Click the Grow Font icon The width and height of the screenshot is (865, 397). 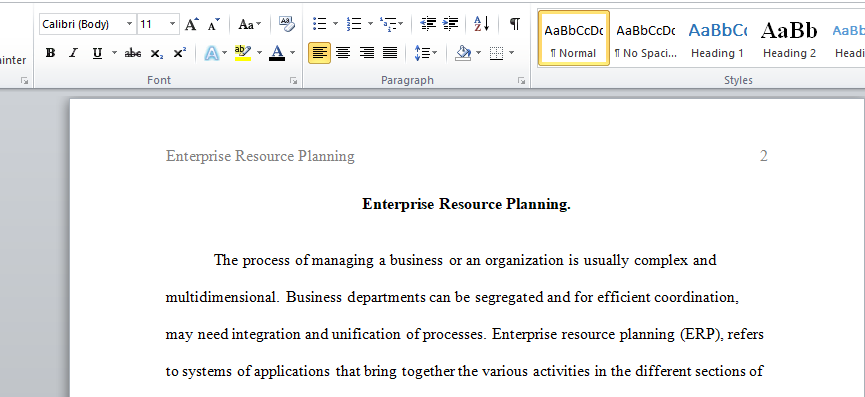191,24
